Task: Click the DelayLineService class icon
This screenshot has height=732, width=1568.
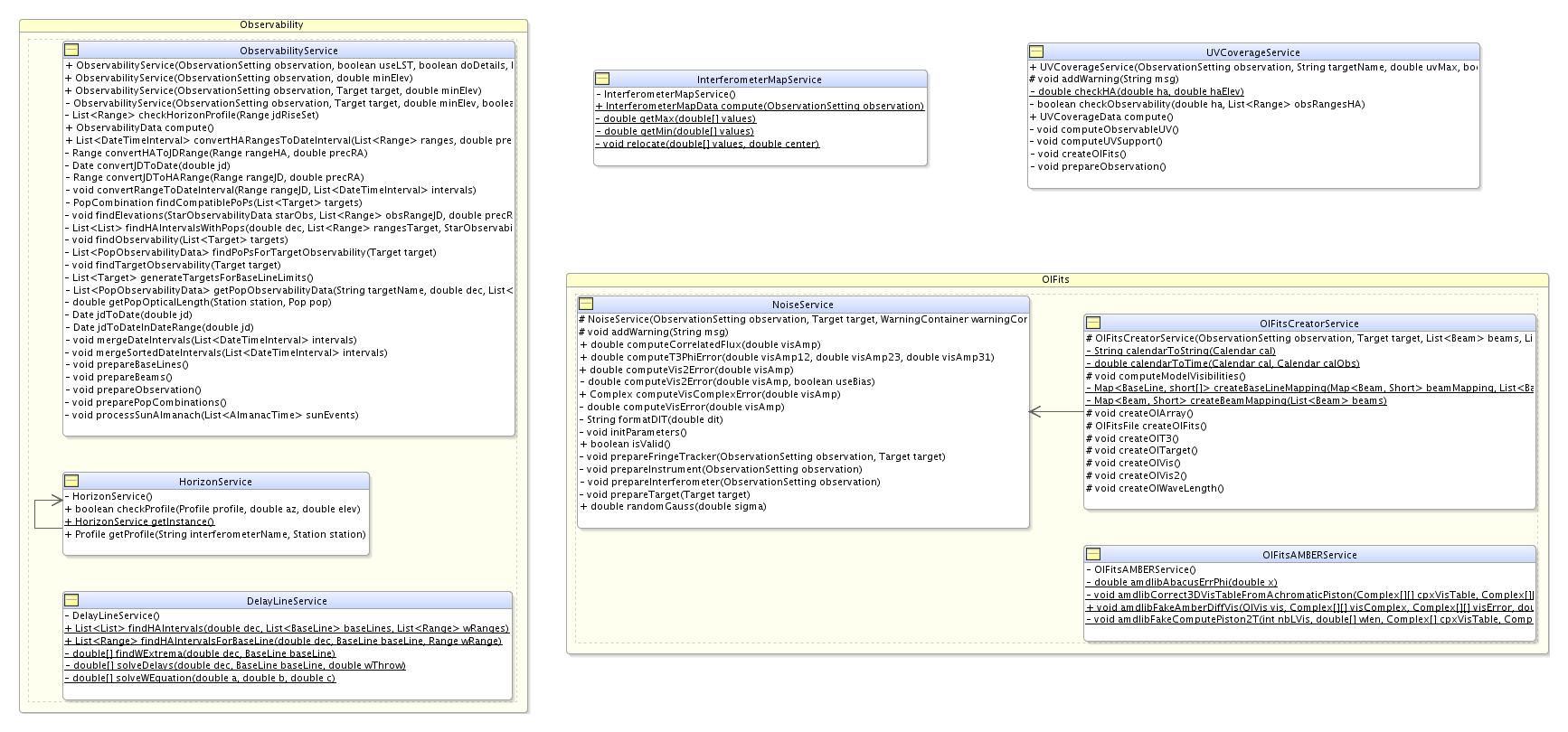Action: [x=71, y=601]
